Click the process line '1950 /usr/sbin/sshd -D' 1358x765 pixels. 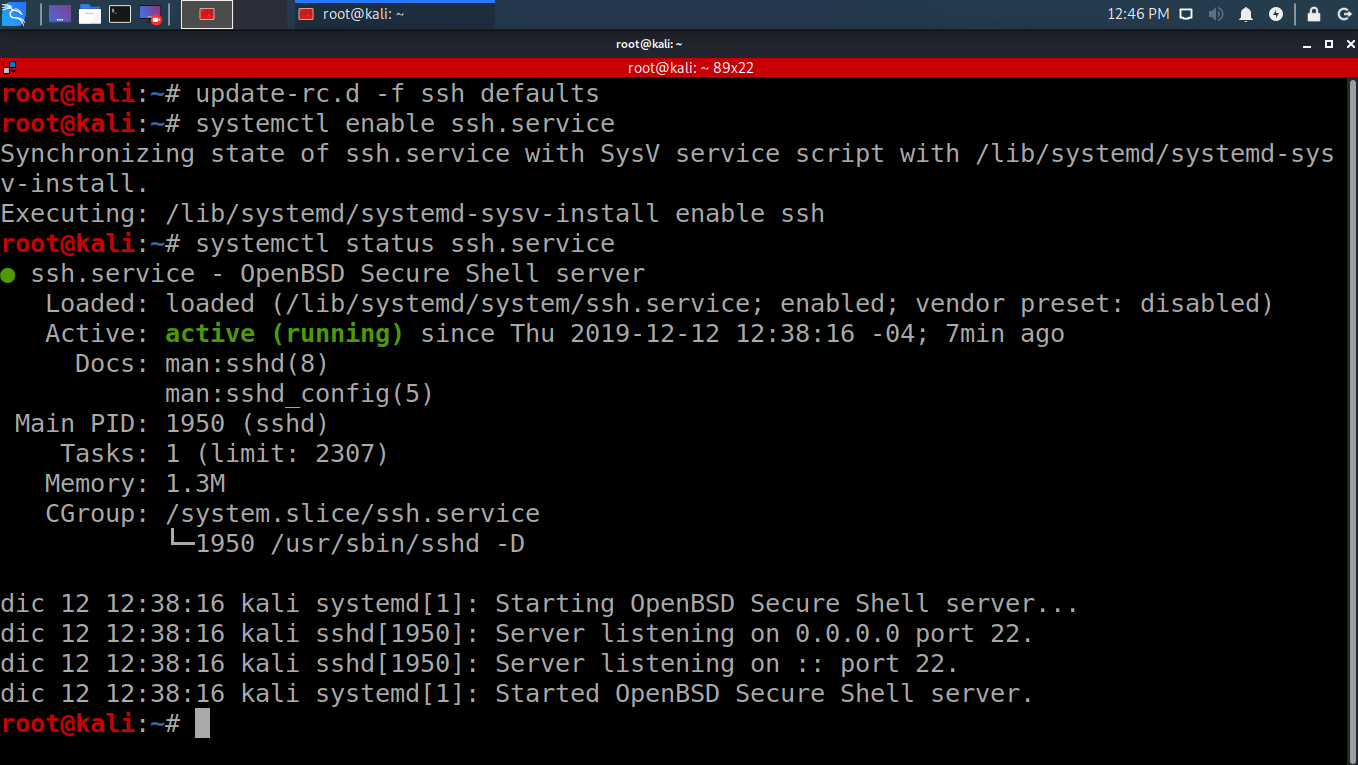point(360,544)
